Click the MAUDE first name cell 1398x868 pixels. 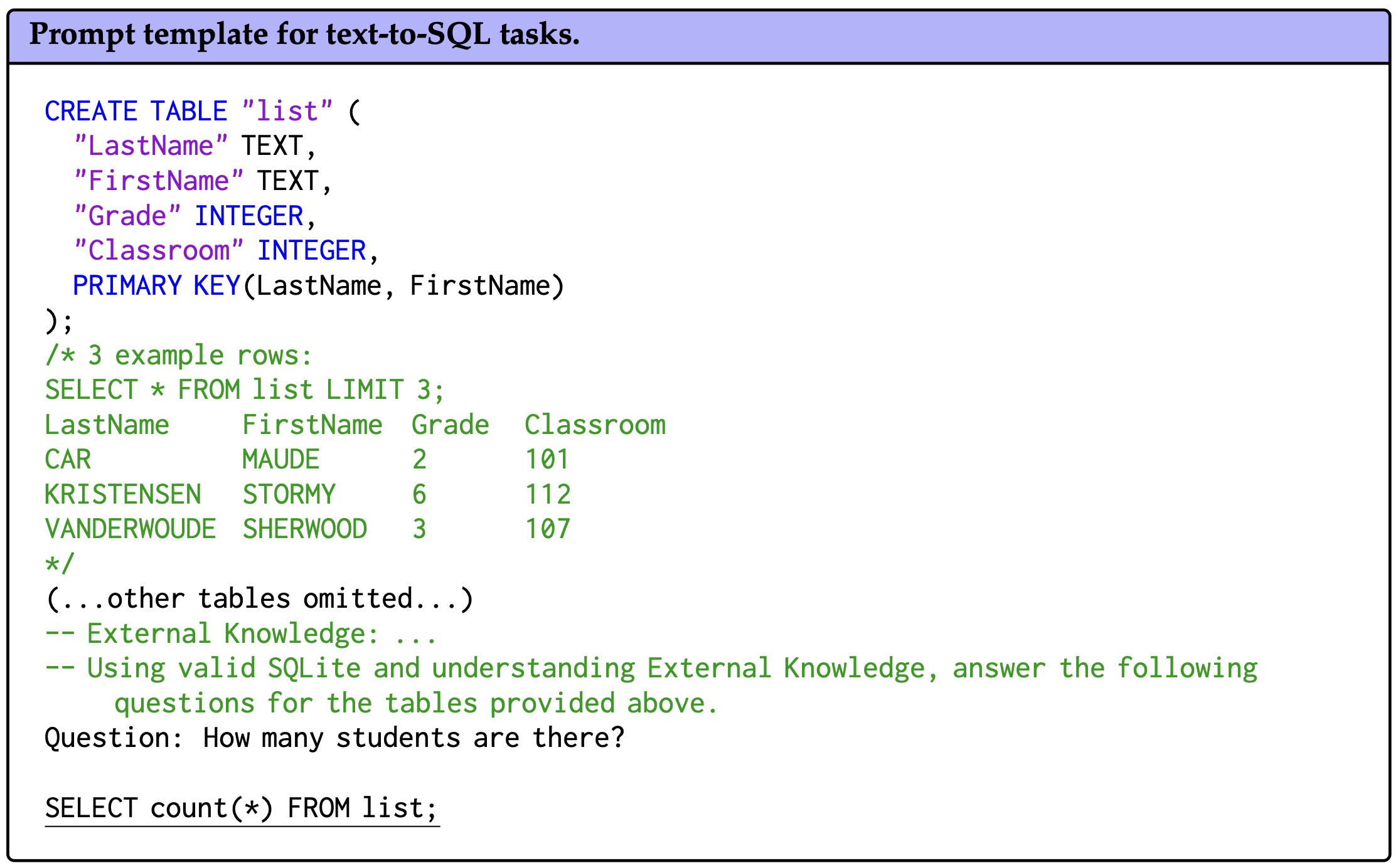[x=281, y=460]
